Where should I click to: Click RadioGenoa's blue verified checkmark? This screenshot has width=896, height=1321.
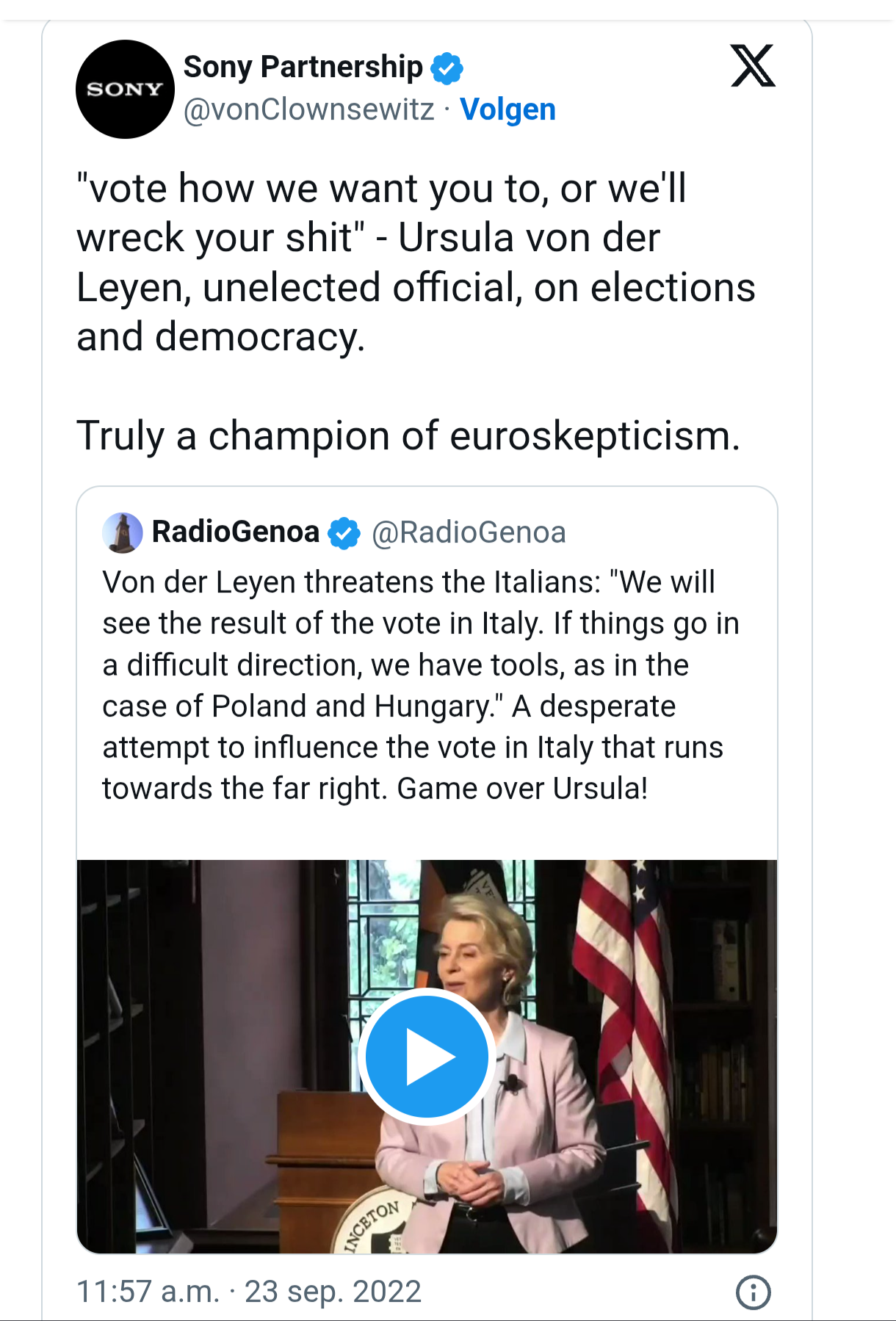coord(344,533)
